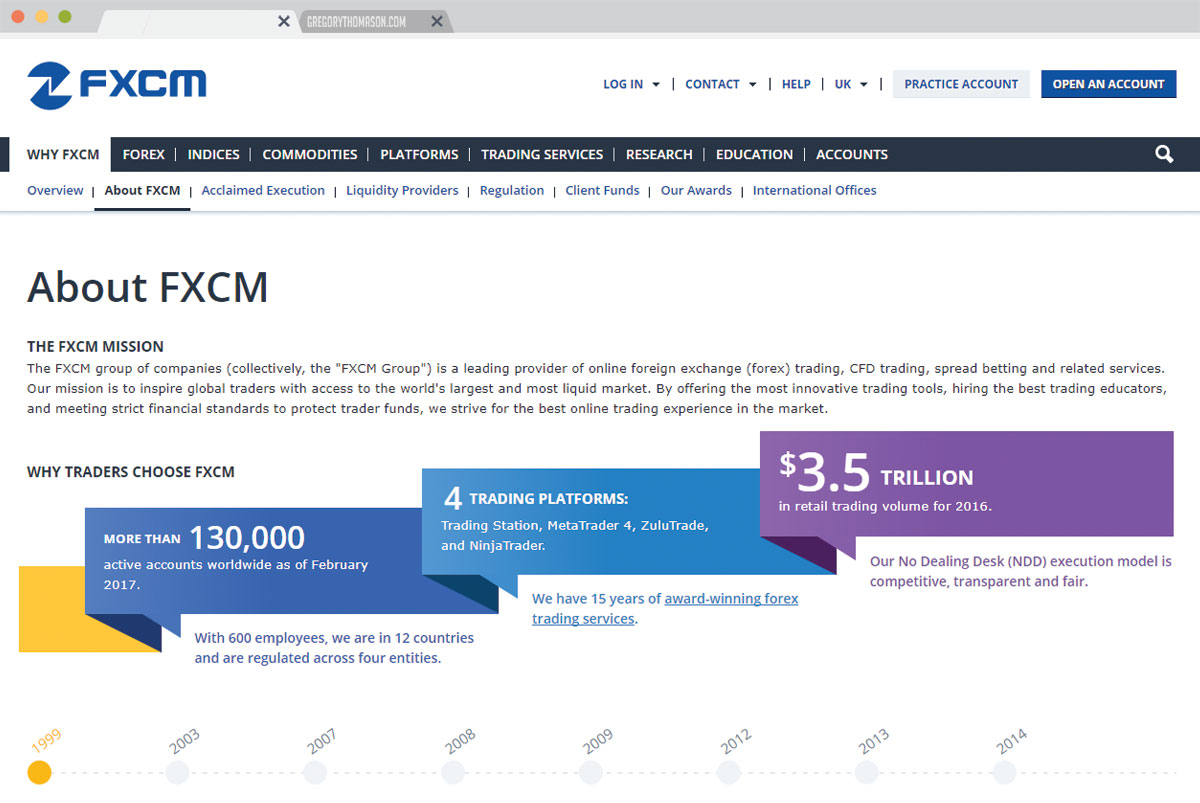Viewport: 1200px width, 803px height.
Task: Click the MORE THAN 130,000 banner
Action: [x=255, y=560]
